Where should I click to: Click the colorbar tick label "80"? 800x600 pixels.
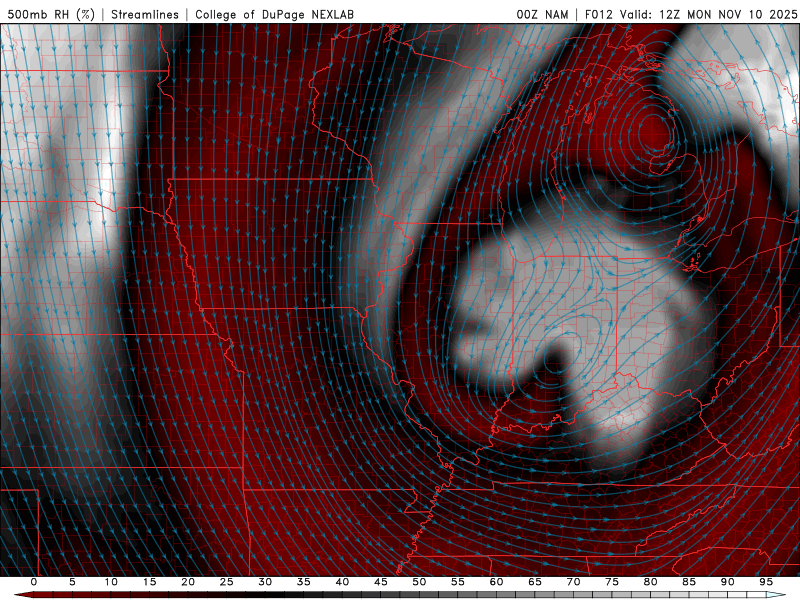tap(651, 582)
